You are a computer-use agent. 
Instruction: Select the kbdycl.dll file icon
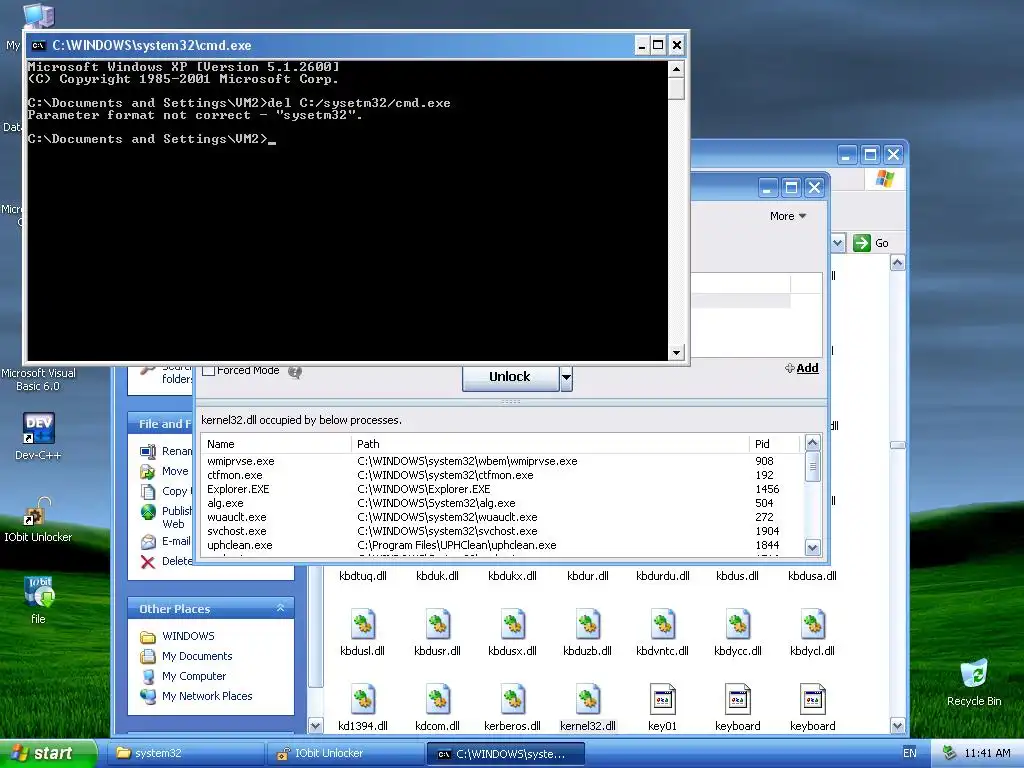pos(813,624)
